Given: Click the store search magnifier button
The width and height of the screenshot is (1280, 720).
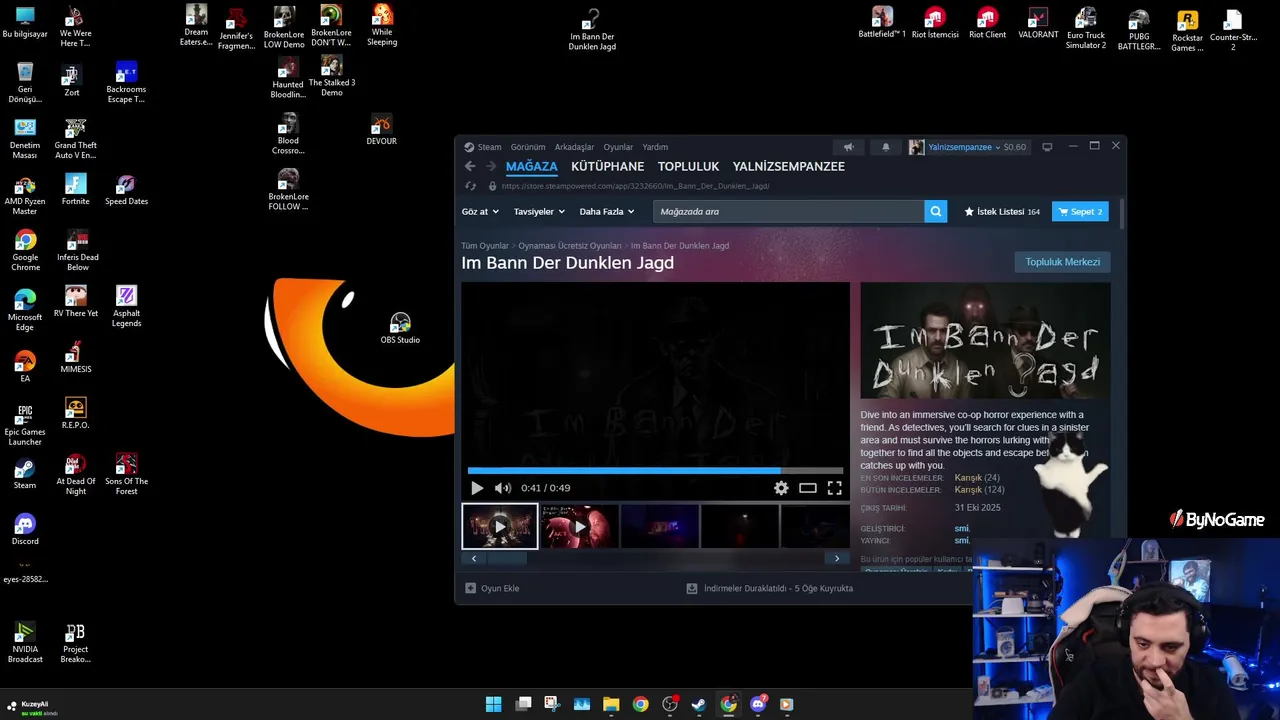Looking at the screenshot, I should 935,211.
